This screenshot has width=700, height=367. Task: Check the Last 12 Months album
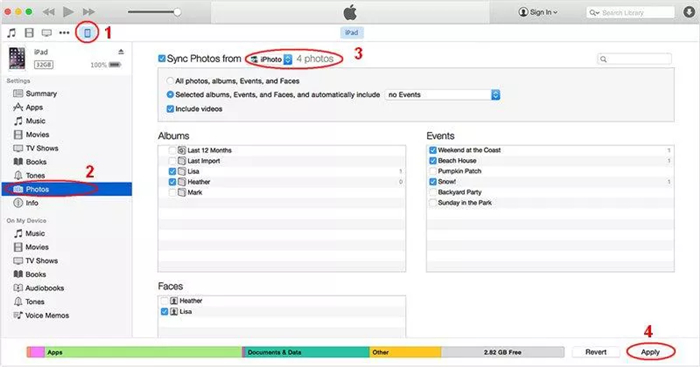point(172,150)
